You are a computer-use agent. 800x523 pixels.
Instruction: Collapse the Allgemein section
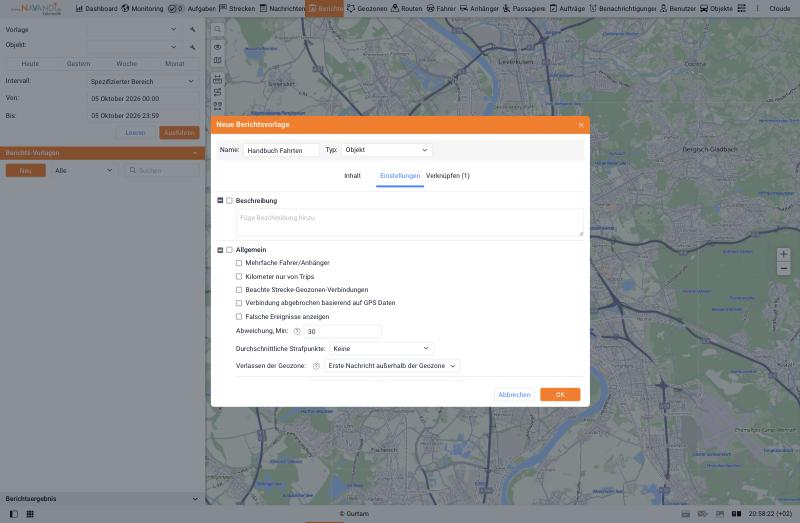point(220,250)
